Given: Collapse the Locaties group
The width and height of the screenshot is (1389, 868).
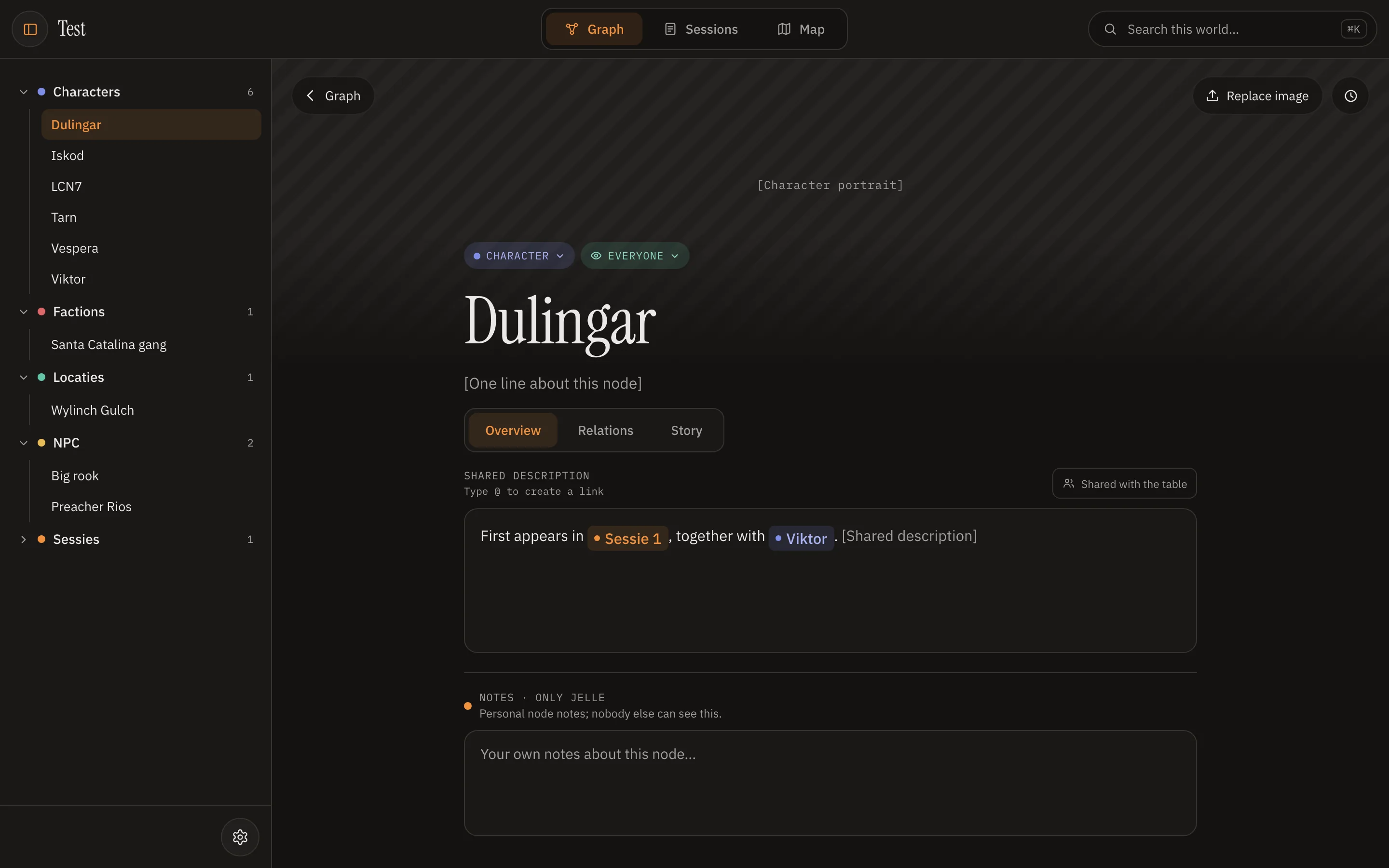Looking at the screenshot, I should point(24,377).
